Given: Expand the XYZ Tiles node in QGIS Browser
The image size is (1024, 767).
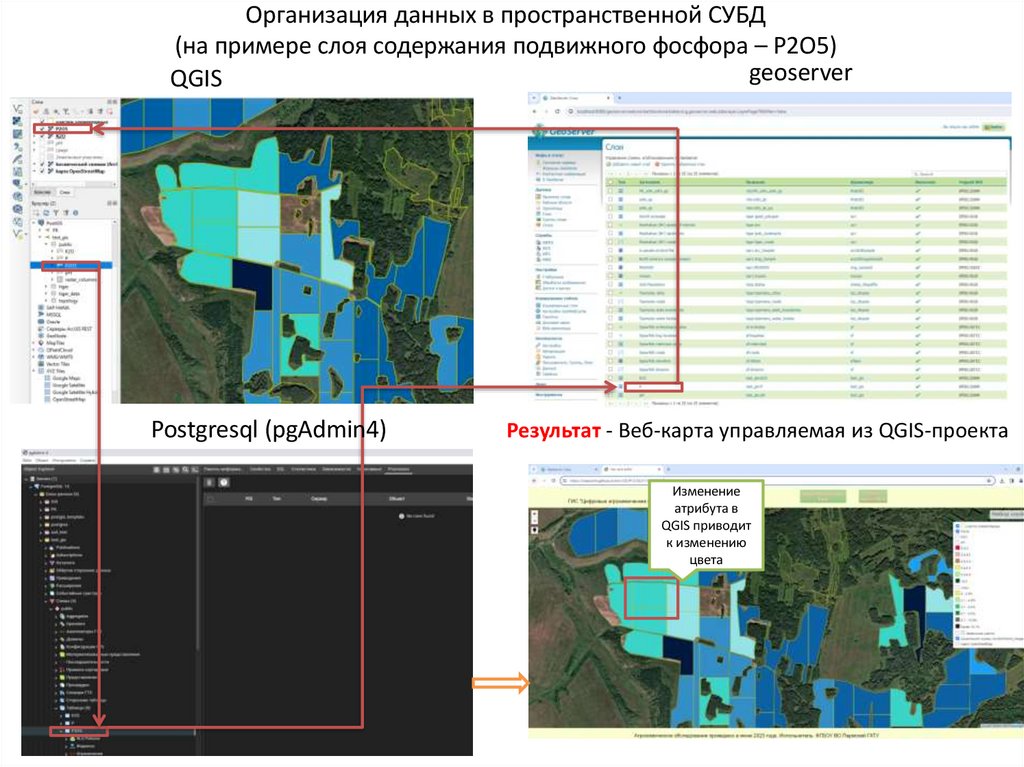Looking at the screenshot, I should (x=33, y=371).
